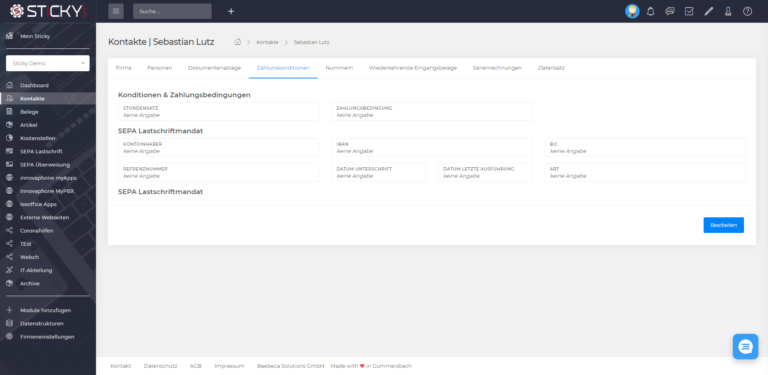Click the Suche search field

pos(172,11)
